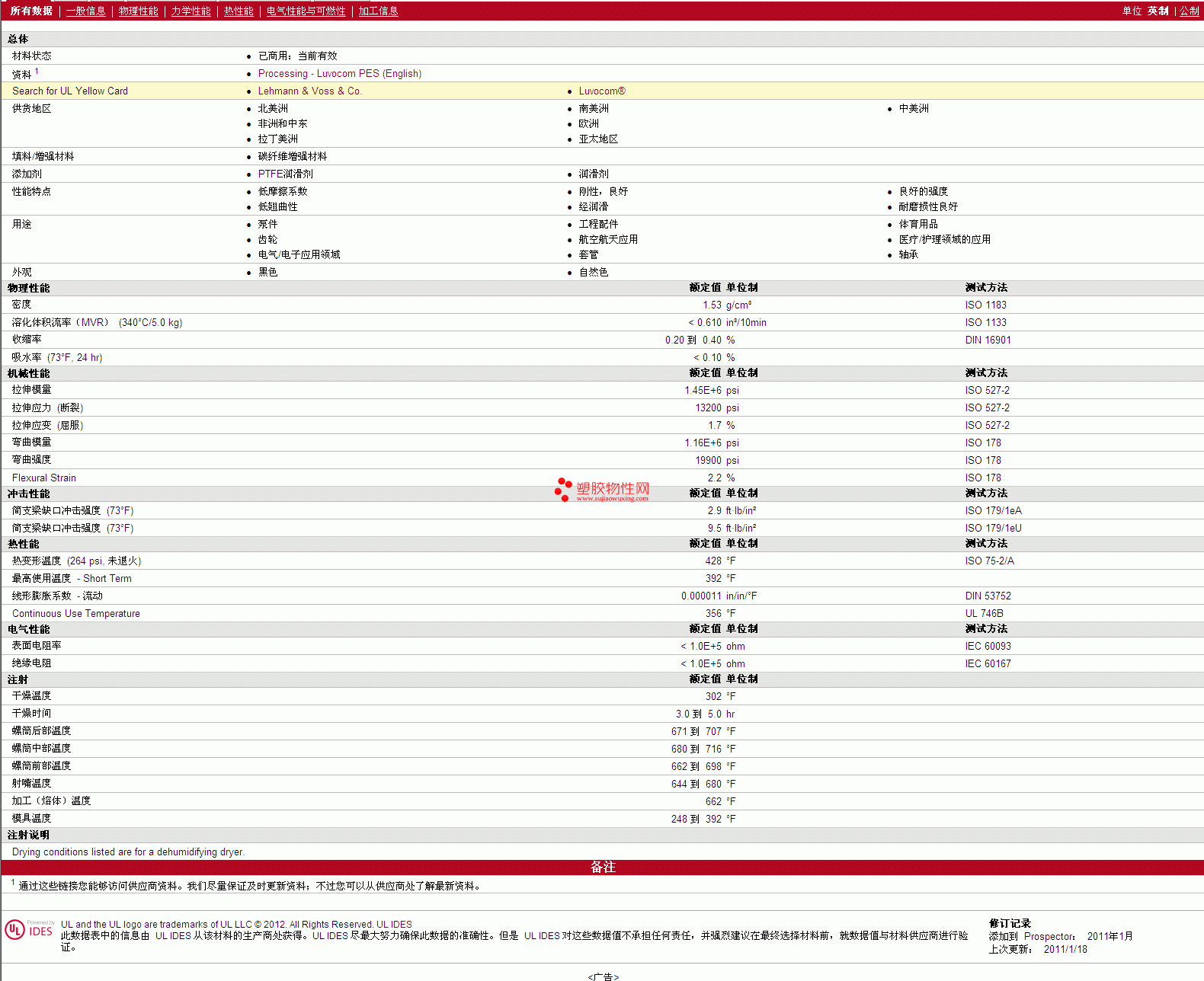Open the 力学性能 tab
The height and width of the screenshot is (981, 1204).
point(191,11)
